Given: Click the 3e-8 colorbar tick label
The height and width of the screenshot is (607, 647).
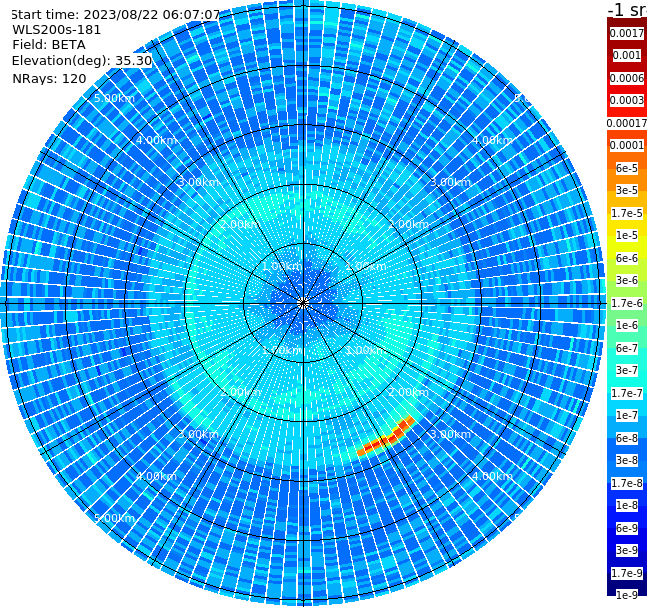Looking at the screenshot, I should pos(627,460).
